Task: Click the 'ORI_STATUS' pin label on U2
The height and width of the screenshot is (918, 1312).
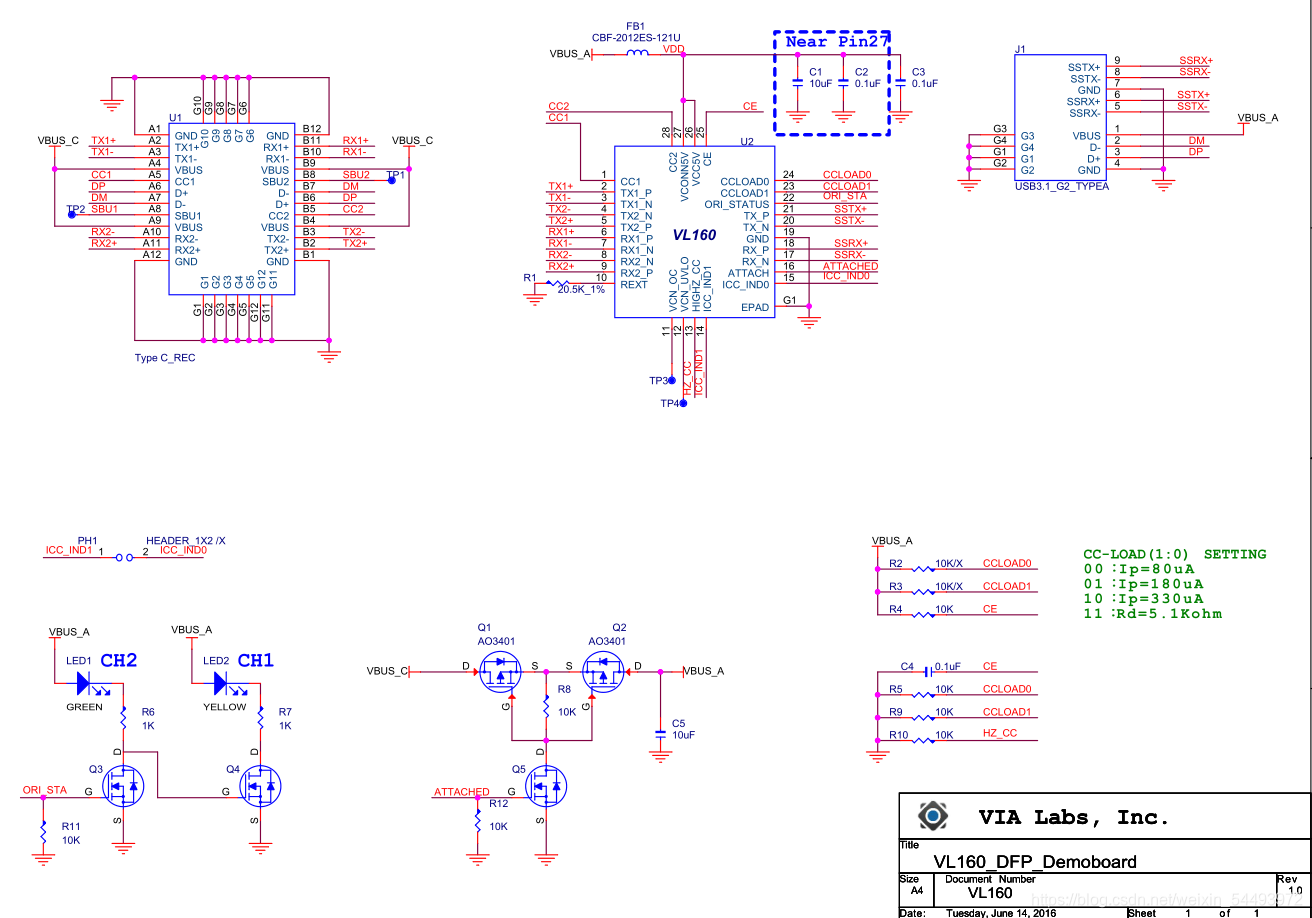Action: point(737,204)
